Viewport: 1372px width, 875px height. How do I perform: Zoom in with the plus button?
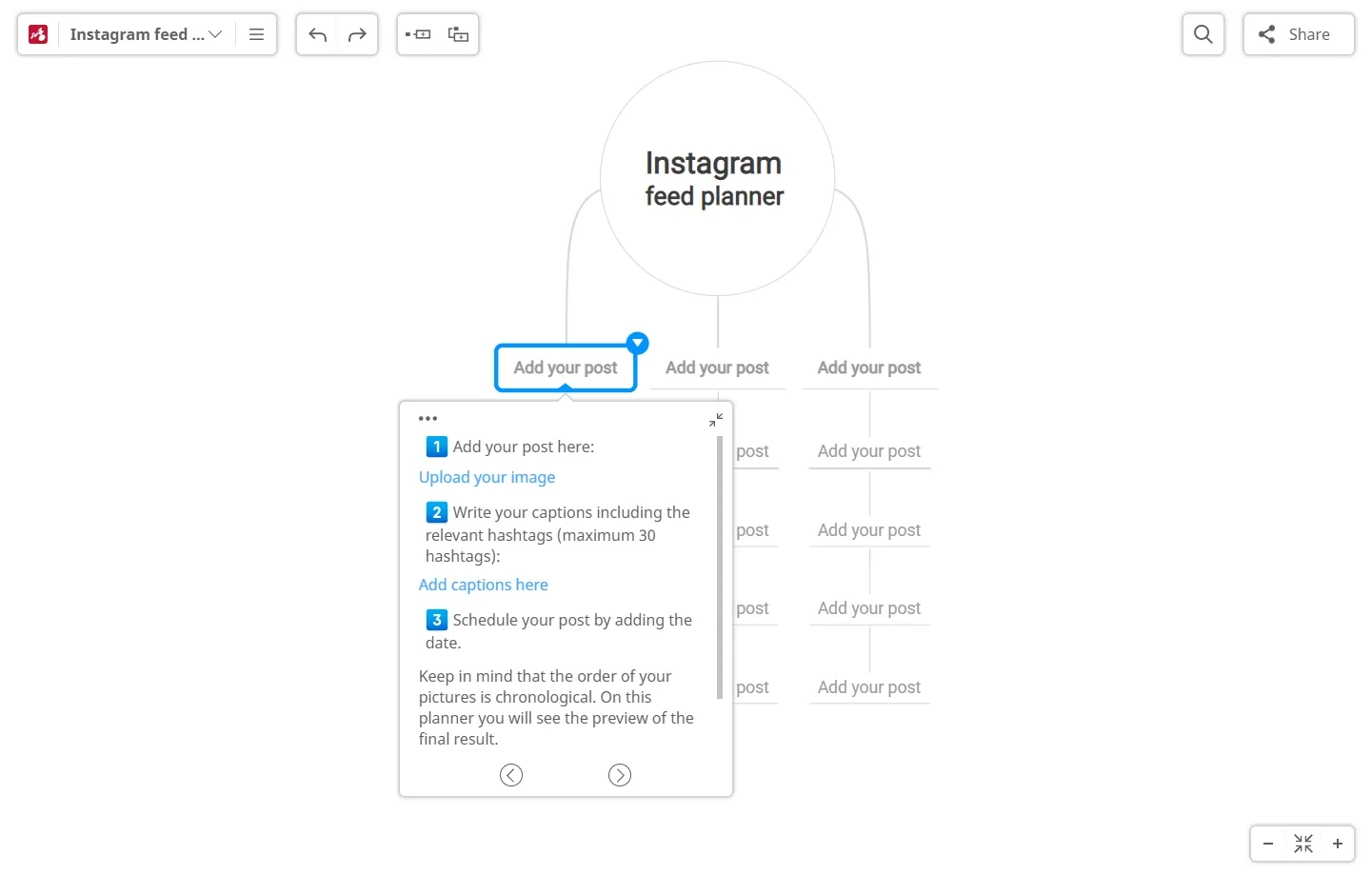[1337, 844]
